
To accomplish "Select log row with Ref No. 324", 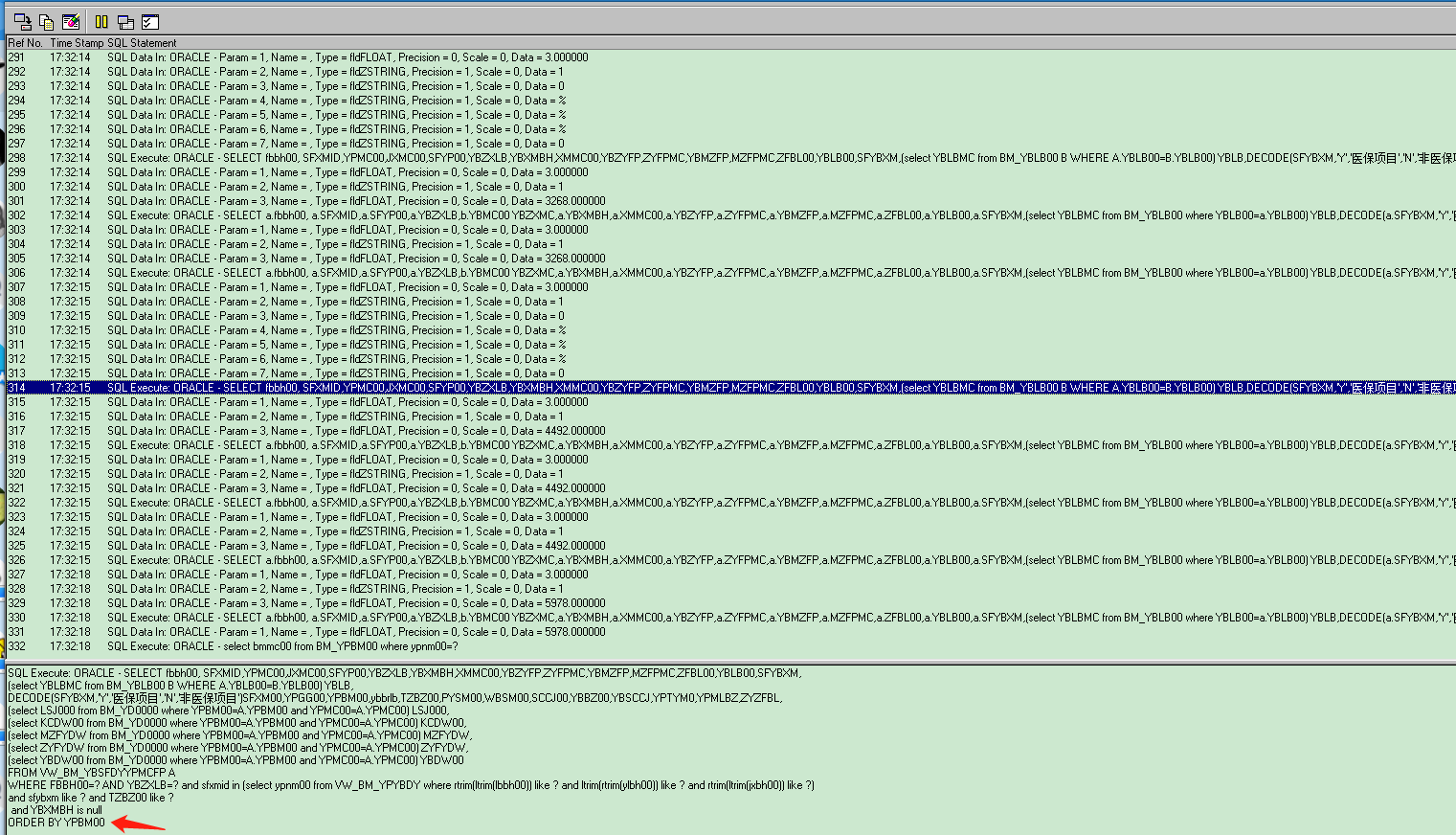I will pyautogui.click(x=731, y=531).
